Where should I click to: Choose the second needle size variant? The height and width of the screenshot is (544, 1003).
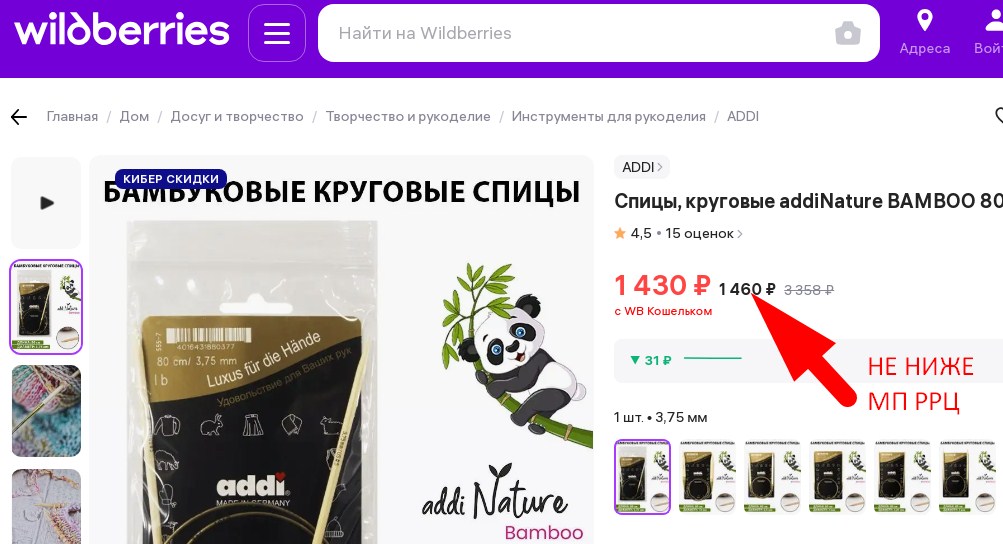[x=707, y=477]
